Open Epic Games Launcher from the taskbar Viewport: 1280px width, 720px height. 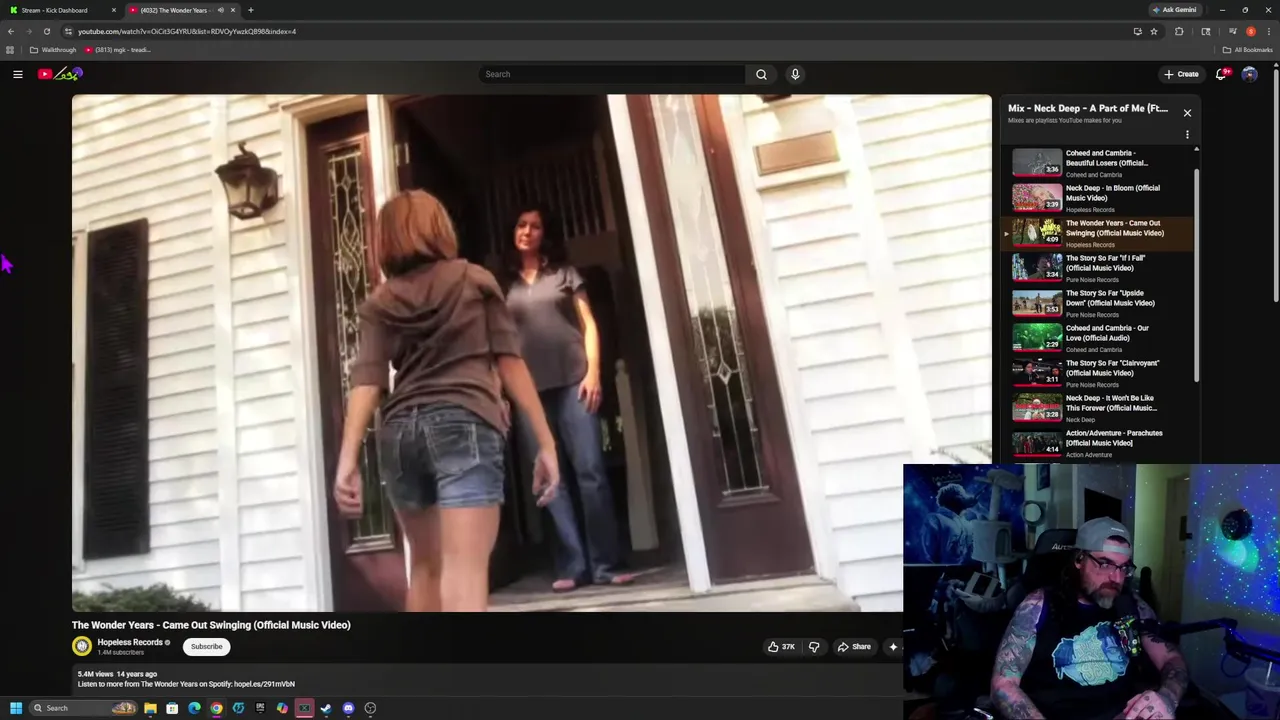[x=260, y=708]
